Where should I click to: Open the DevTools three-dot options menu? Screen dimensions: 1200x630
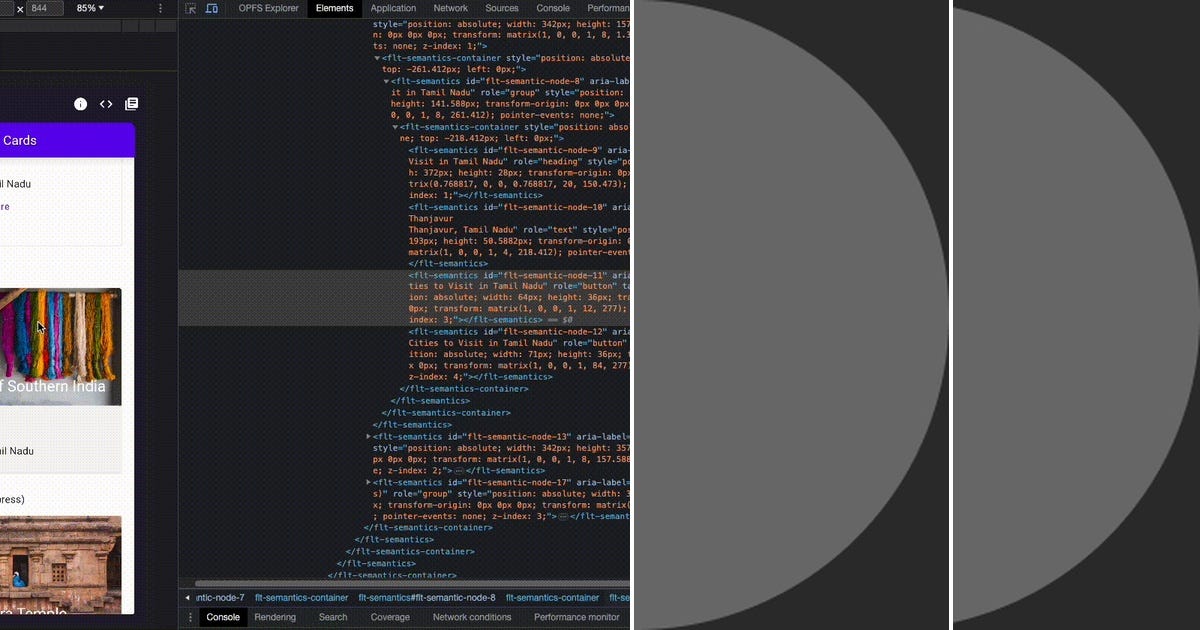pyautogui.click(x=160, y=8)
